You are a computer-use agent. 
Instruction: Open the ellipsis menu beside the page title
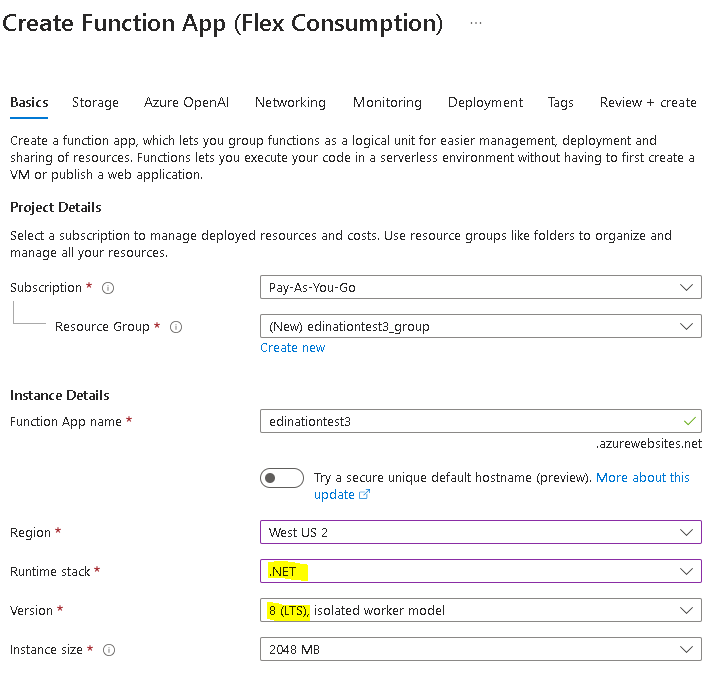click(x=476, y=23)
